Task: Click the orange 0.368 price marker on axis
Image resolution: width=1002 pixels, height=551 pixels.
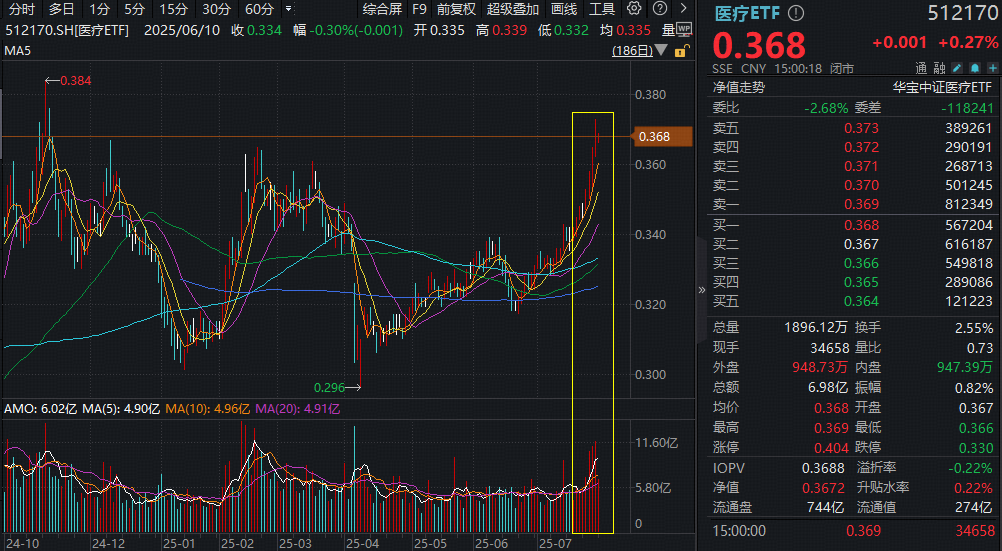Action: click(663, 136)
